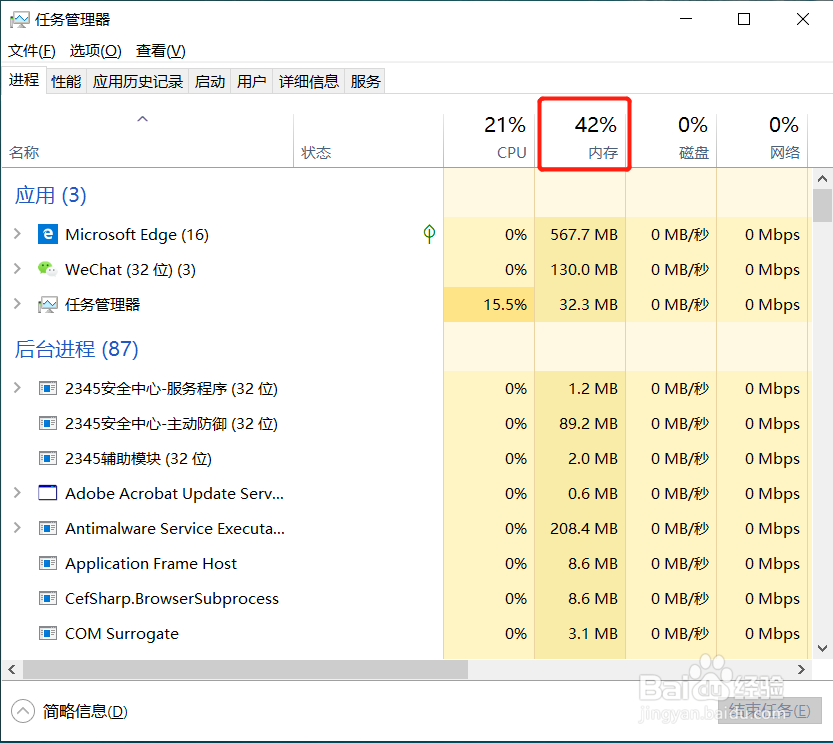This screenshot has height=743, width=833.
Task: Expand the Microsoft Edge (16) process group
Action: coord(17,234)
